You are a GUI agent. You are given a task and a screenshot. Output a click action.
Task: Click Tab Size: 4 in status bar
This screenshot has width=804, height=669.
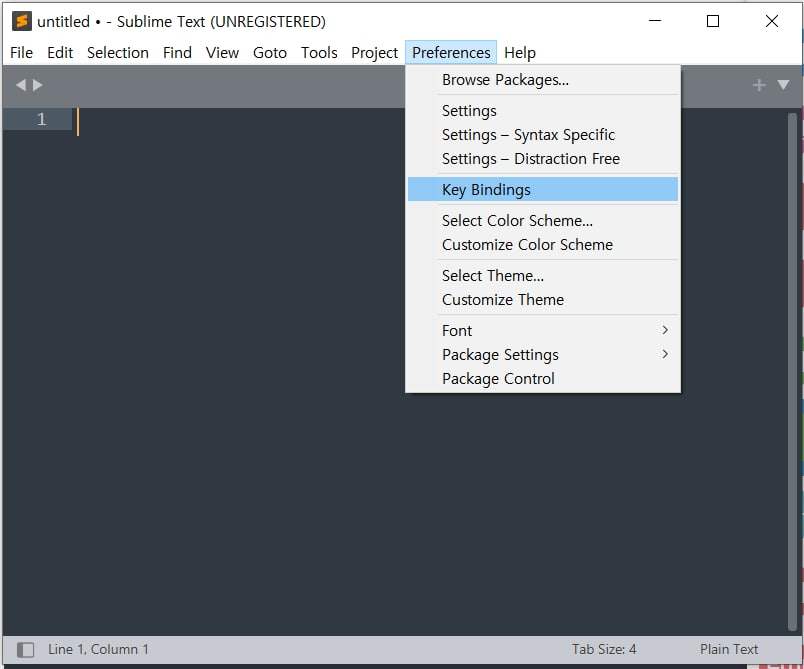click(604, 650)
